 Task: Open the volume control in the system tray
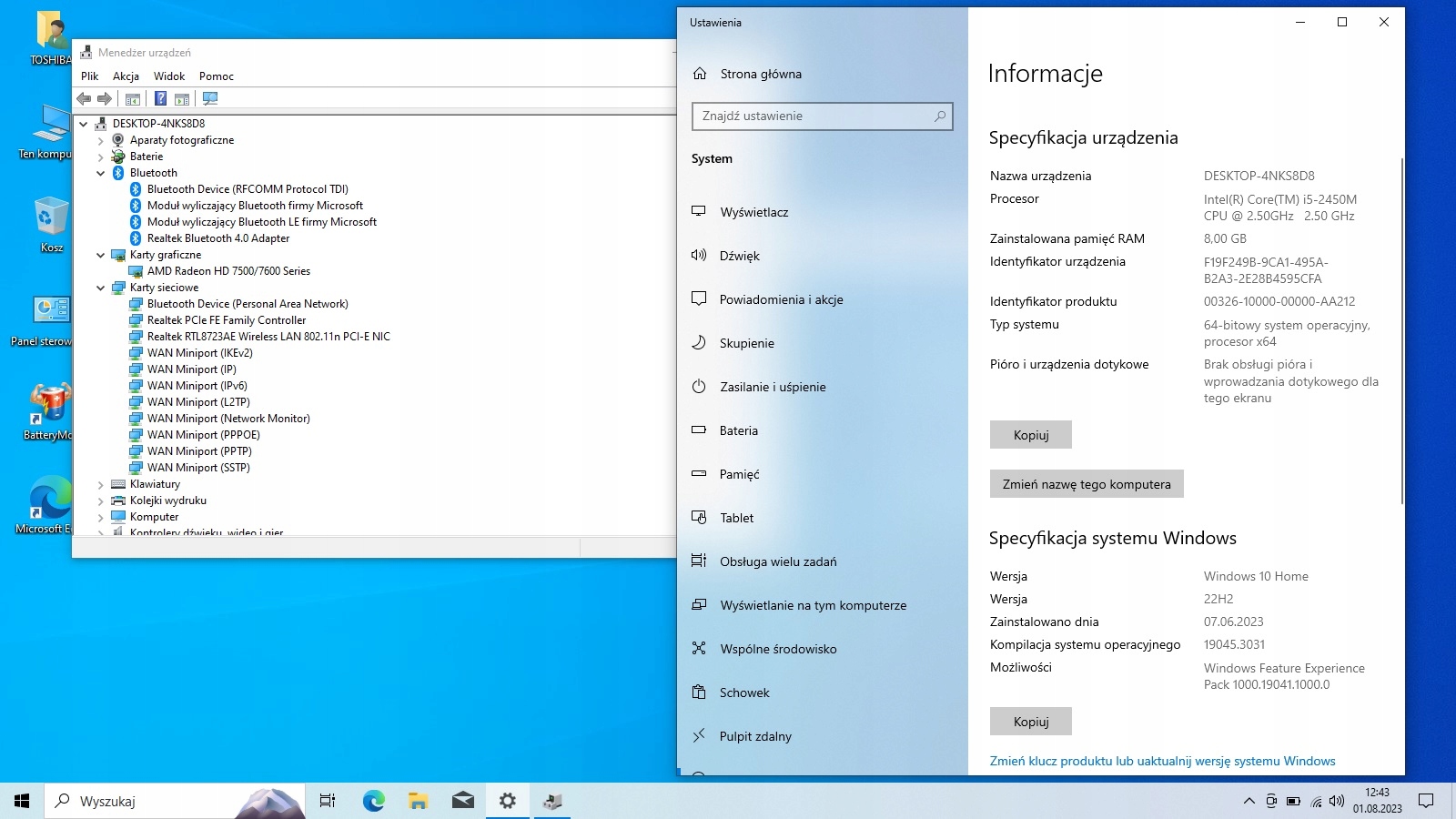pos(1337,801)
